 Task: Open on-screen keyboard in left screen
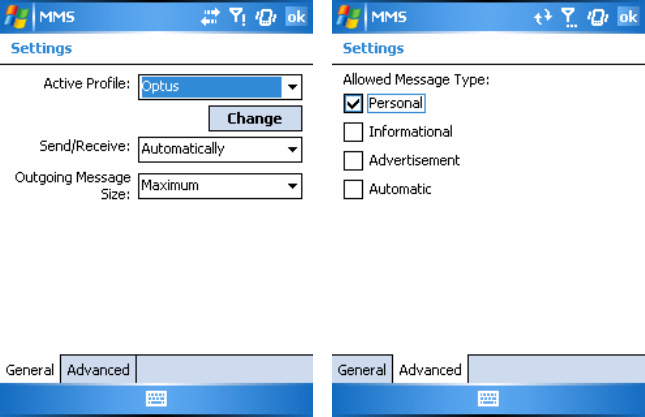pyautogui.click(x=156, y=398)
